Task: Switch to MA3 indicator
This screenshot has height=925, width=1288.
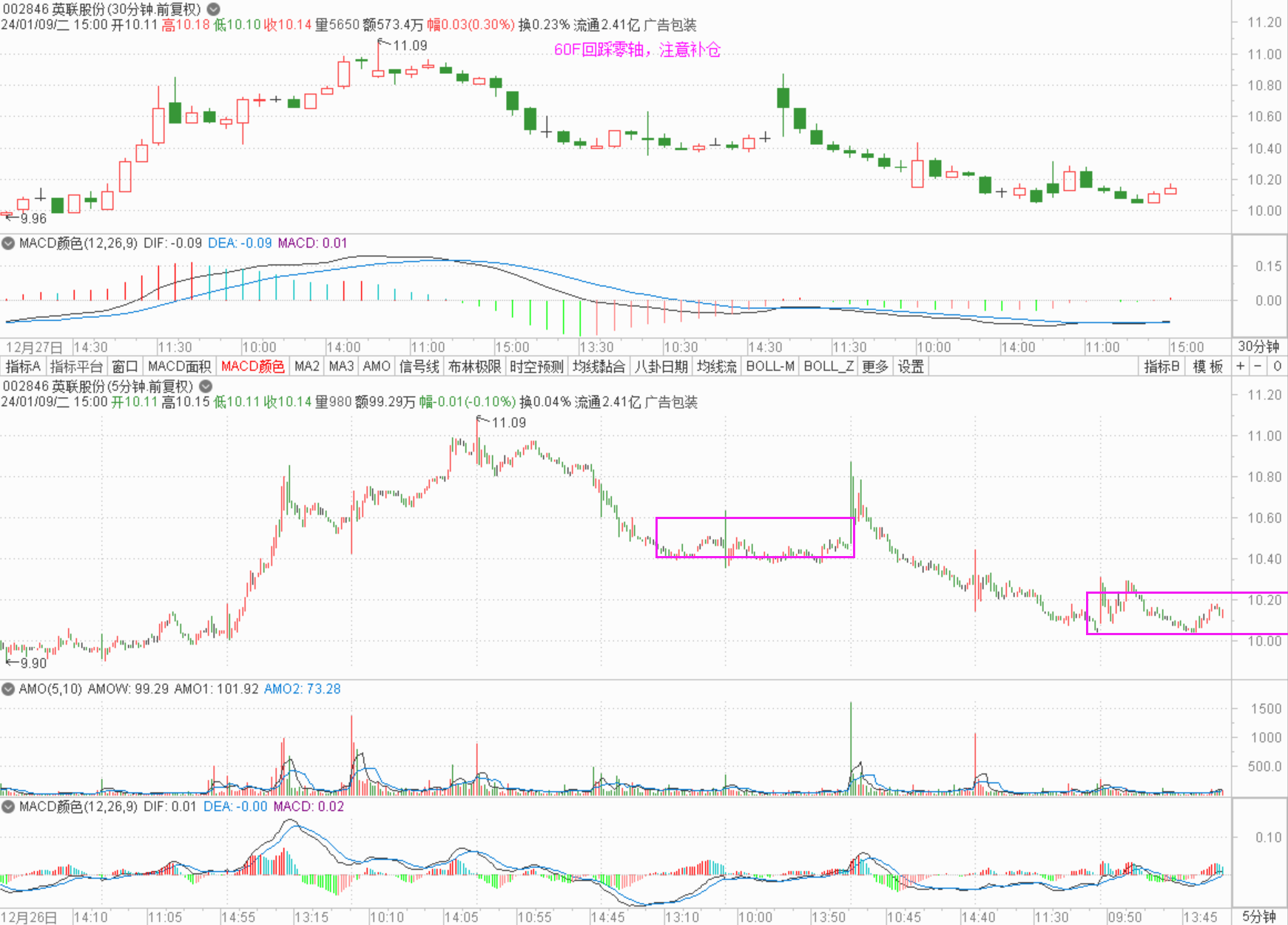Action: pos(341,366)
